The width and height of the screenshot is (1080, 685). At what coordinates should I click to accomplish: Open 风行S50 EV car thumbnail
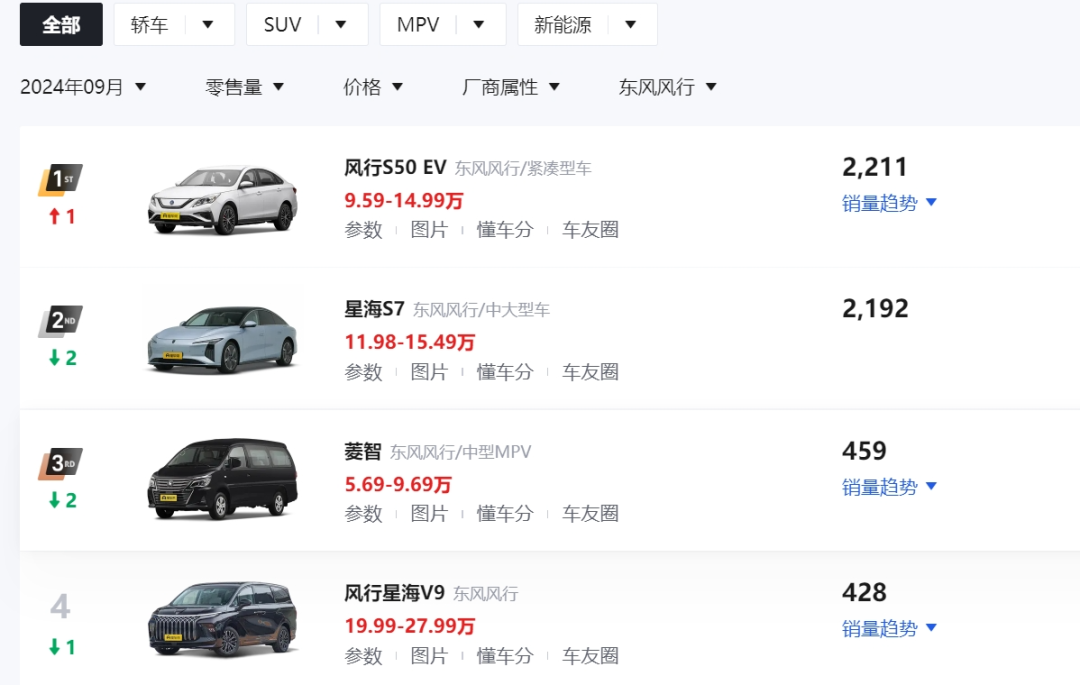(223, 199)
